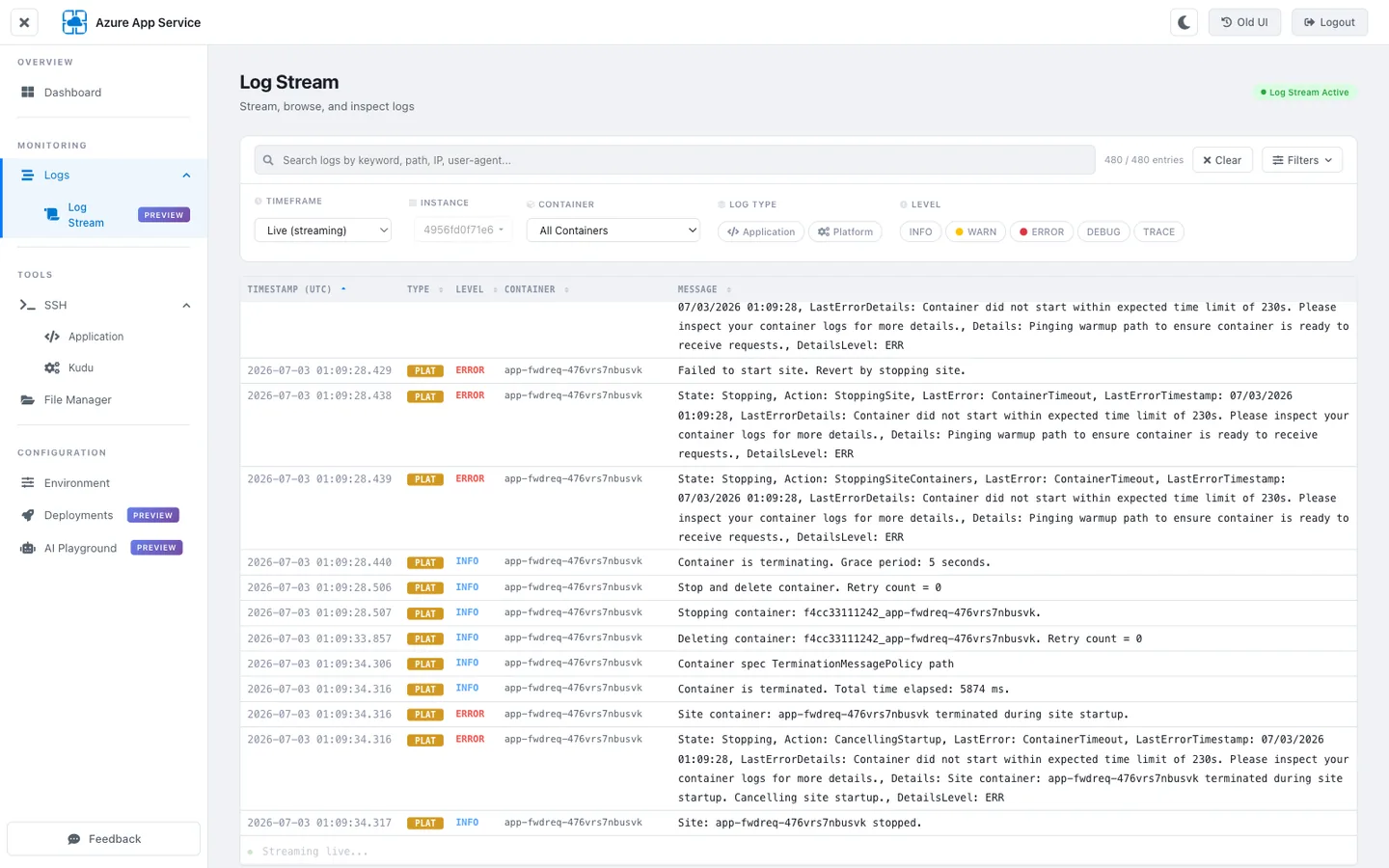Close the sidebar with the X button
The height and width of the screenshot is (868, 1389).
click(x=24, y=22)
